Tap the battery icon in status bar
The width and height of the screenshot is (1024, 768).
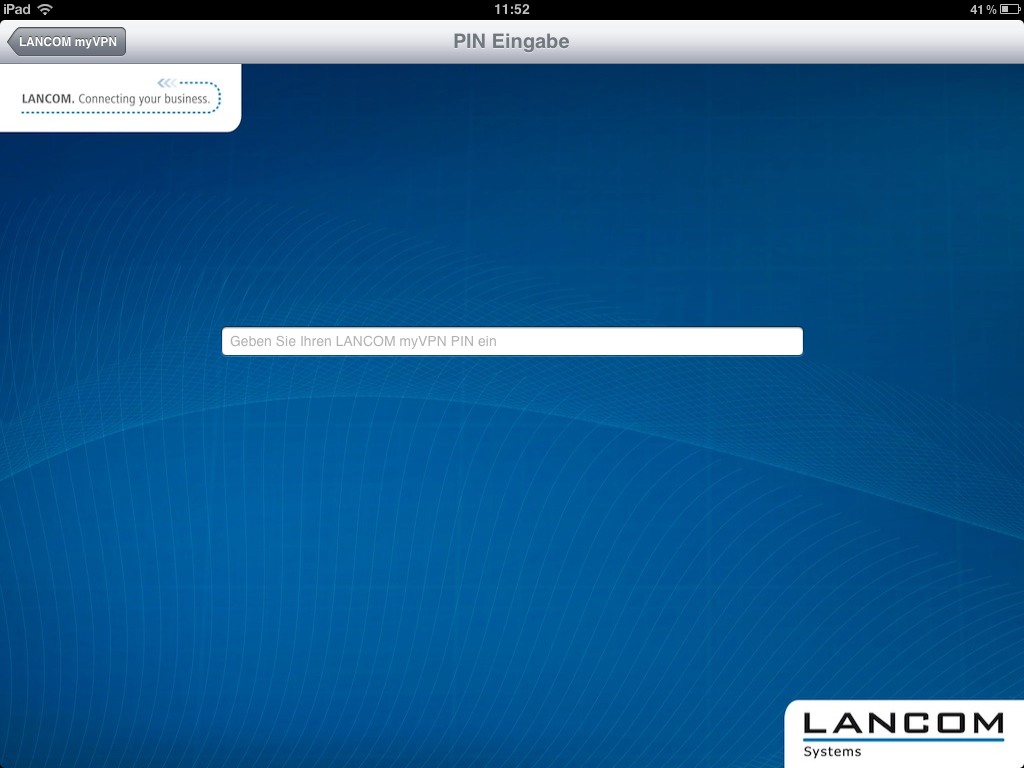(1008, 9)
